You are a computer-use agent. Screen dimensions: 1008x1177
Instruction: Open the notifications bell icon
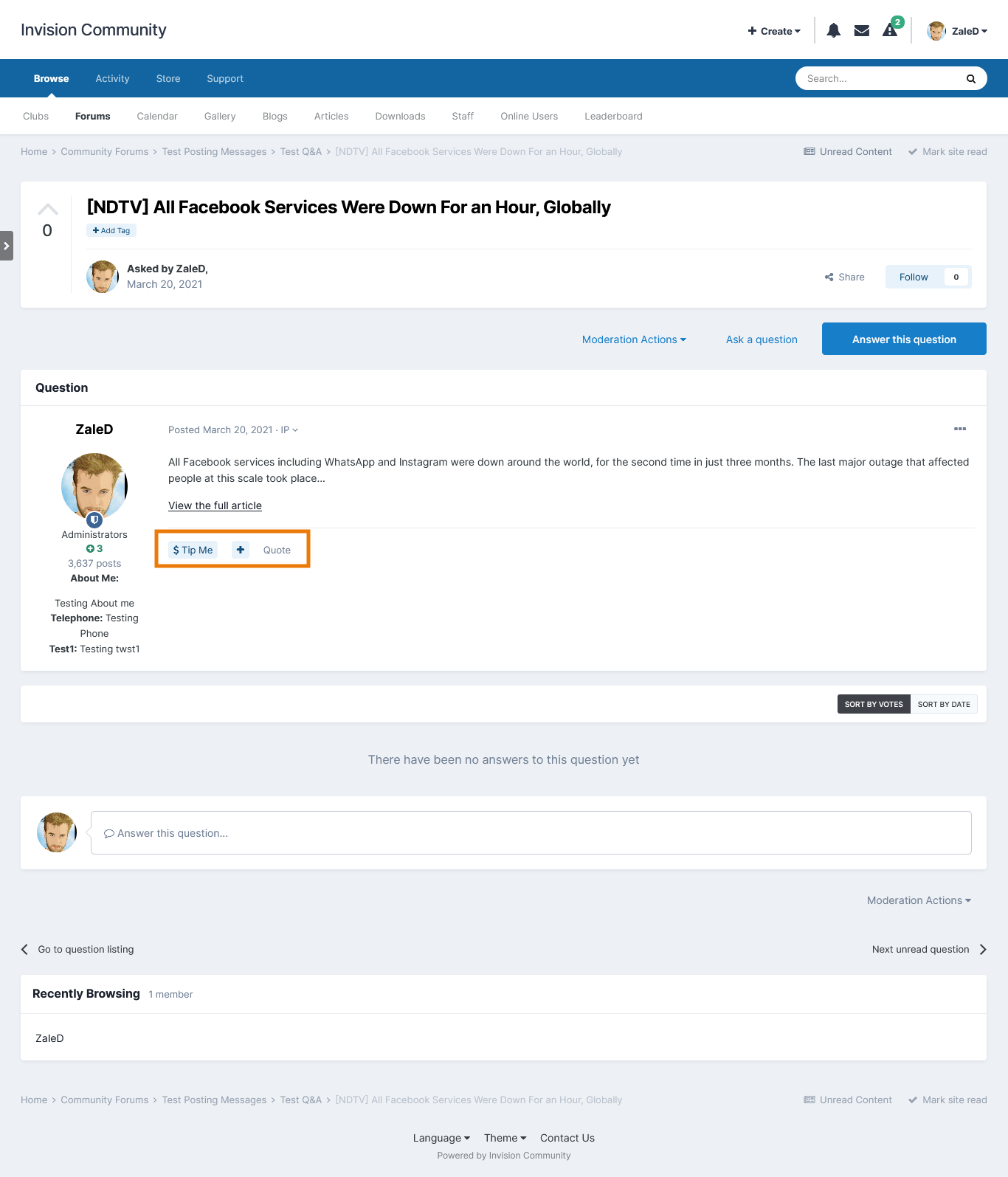click(834, 30)
